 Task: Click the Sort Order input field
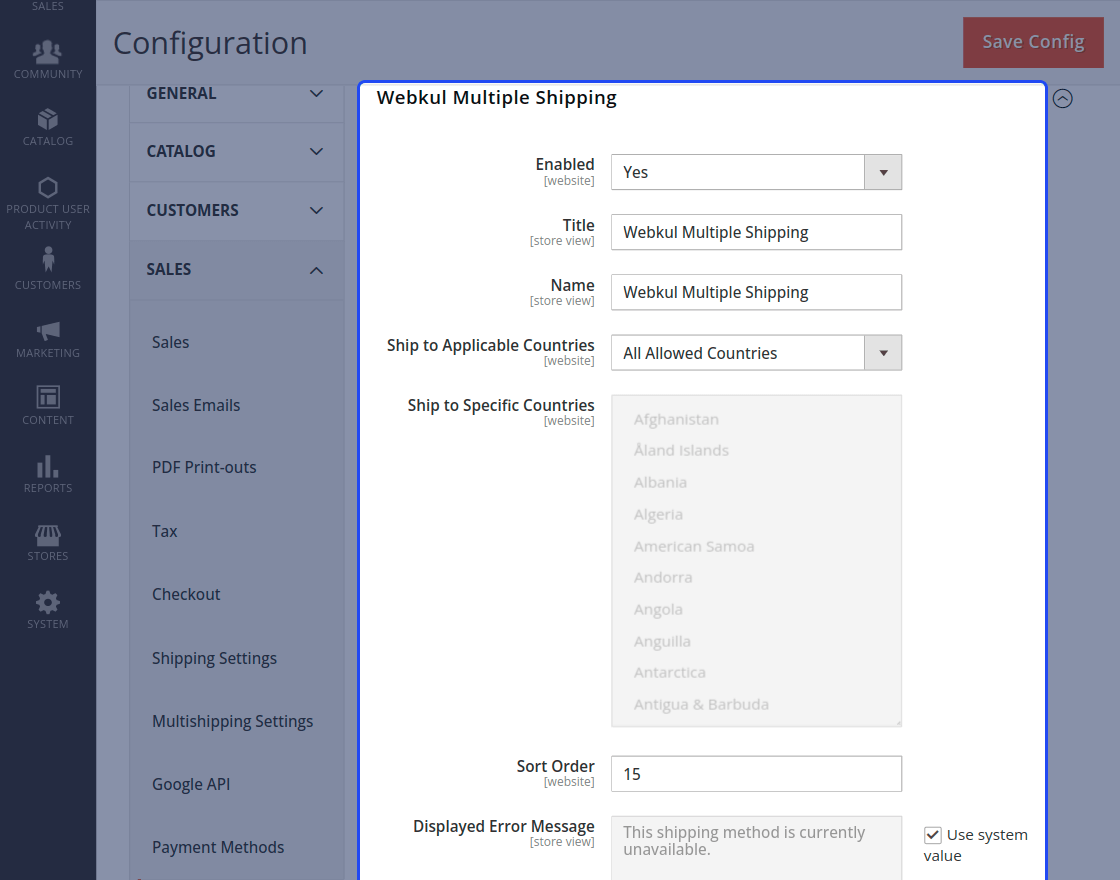coord(756,774)
